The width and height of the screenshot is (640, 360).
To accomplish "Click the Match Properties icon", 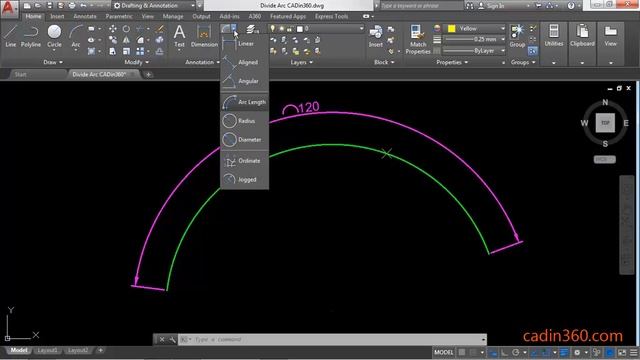I will 418,39.
